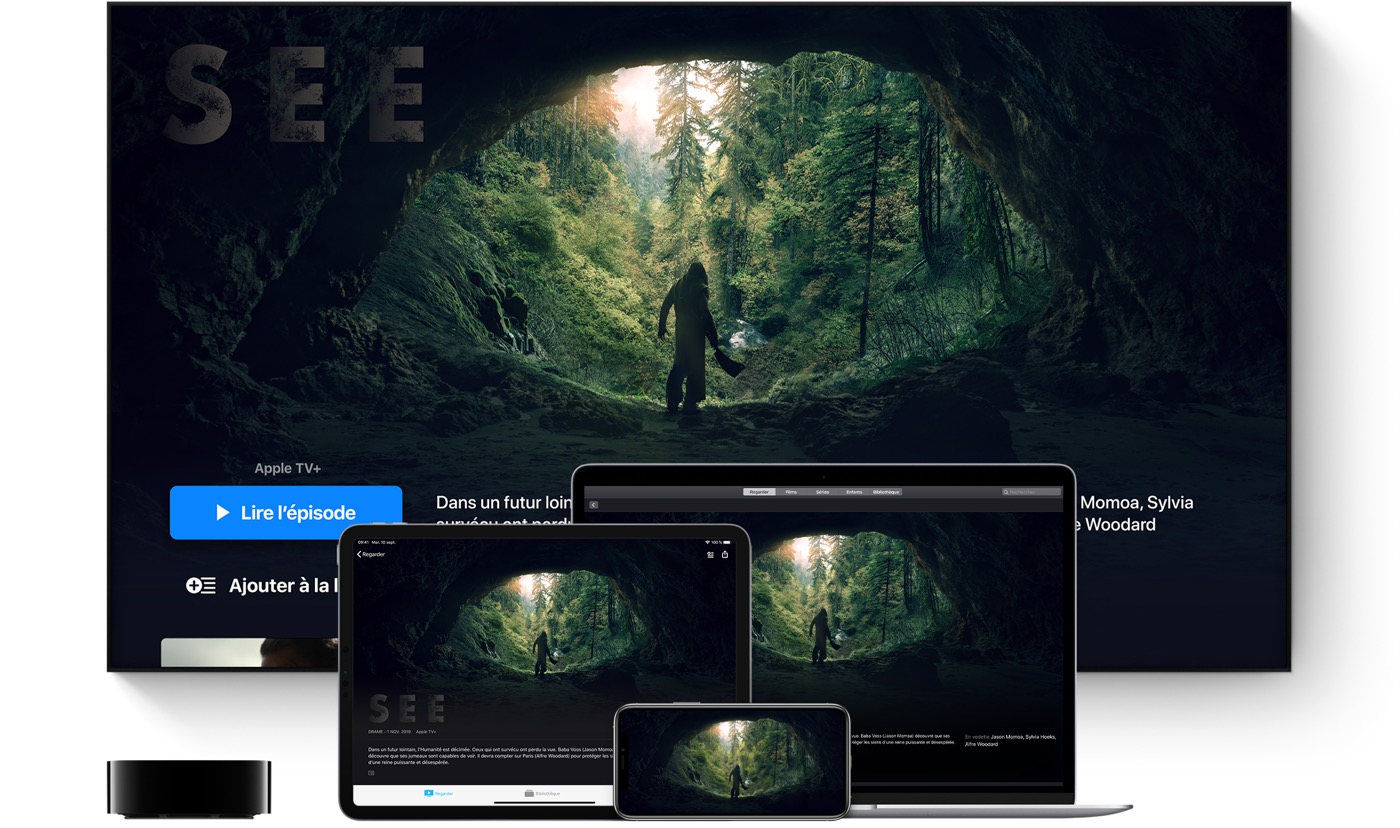
Task: Click the Lire l'épisode button on the TV
Action: 286,513
